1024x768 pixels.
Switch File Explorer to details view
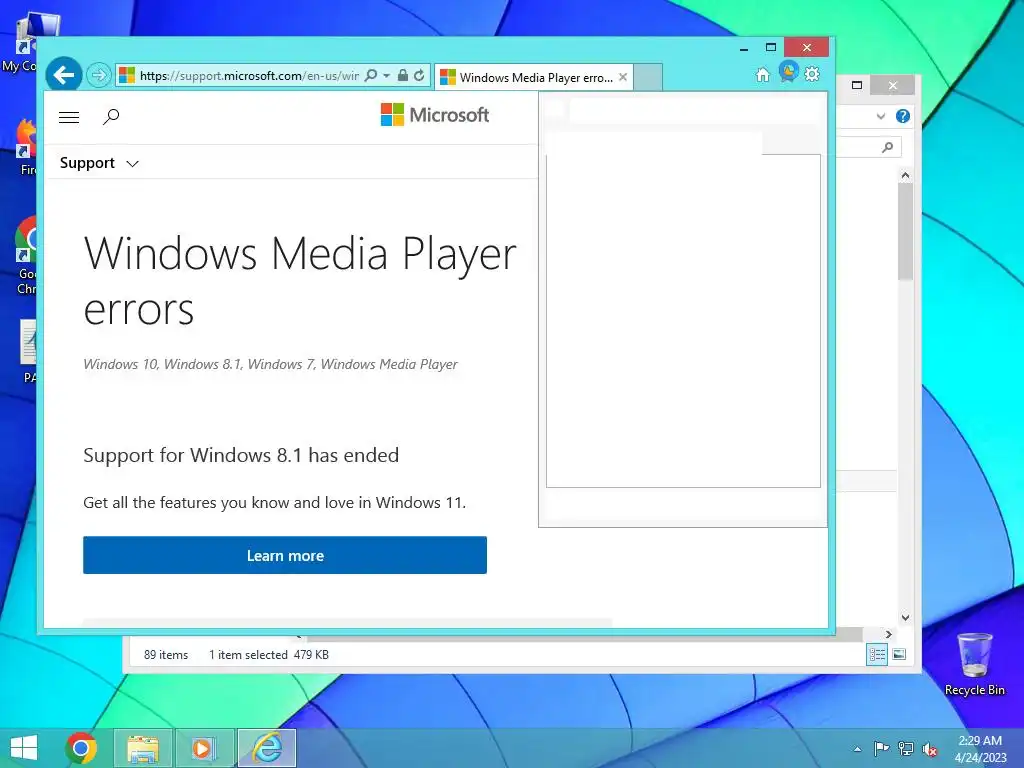click(x=877, y=654)
